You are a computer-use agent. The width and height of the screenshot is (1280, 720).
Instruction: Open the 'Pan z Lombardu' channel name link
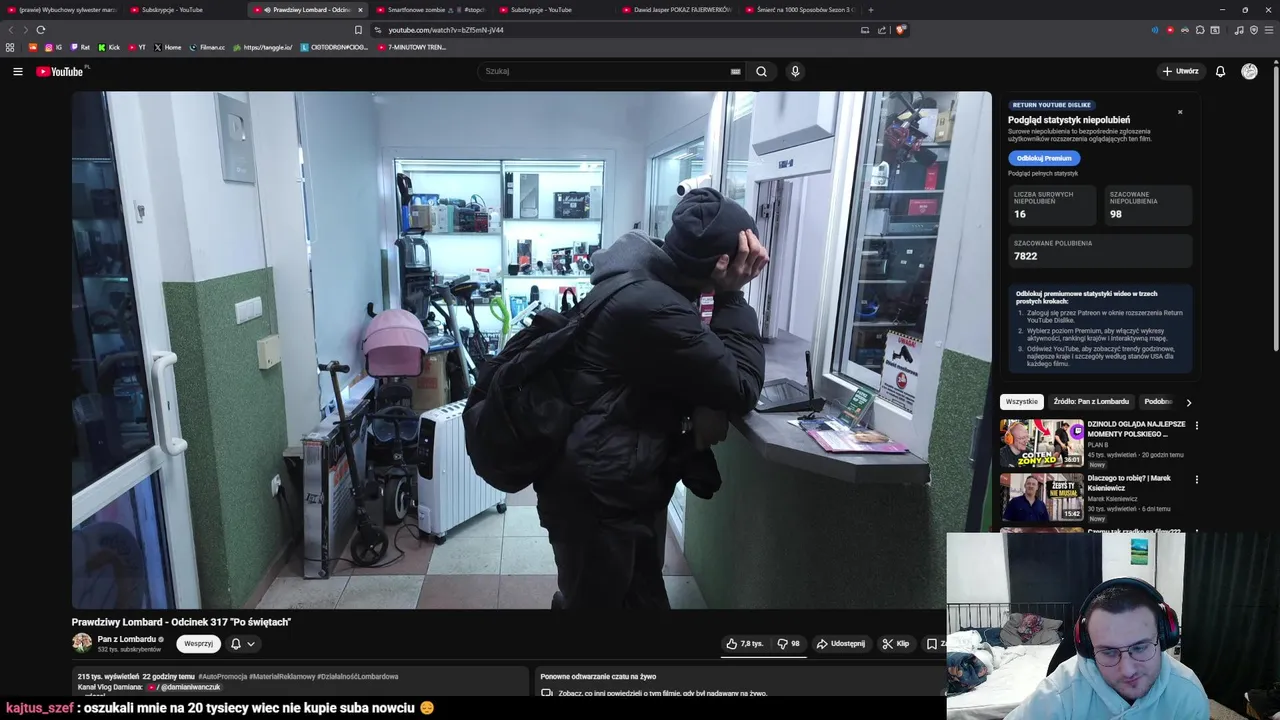(127, 639)
